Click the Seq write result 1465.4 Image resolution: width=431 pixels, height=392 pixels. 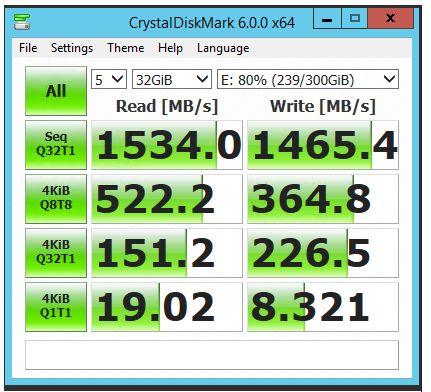323,145
